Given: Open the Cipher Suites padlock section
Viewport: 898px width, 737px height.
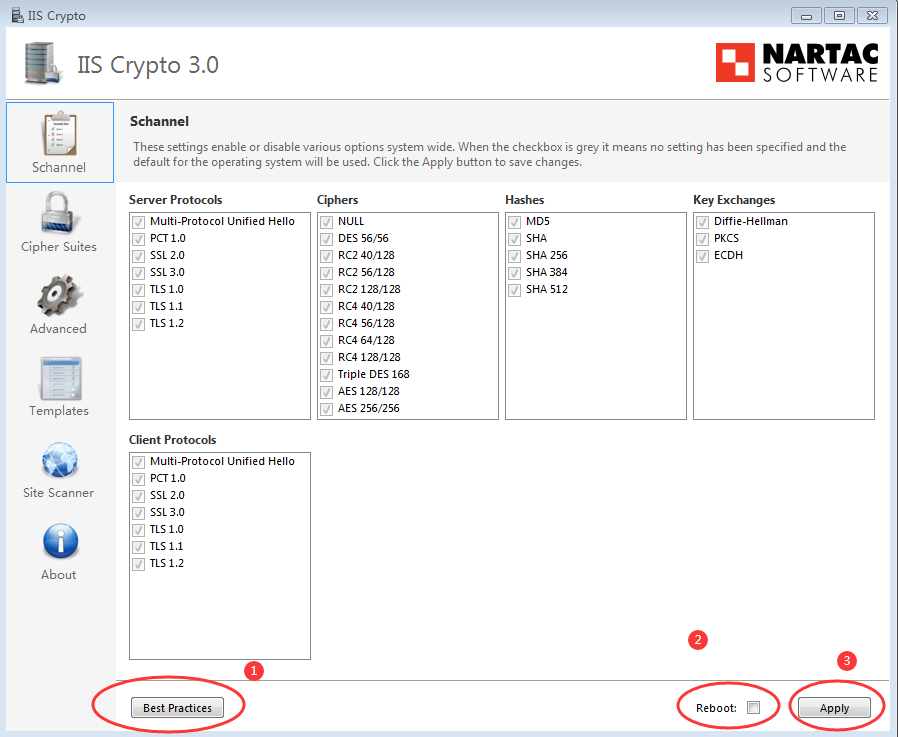Looking at the screenshot, I should [x=59, y=223].
